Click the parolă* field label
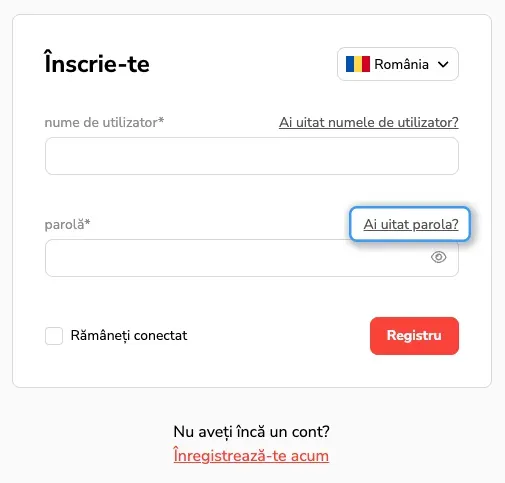Image resolution: width=505 pixels, height=483 pixels. tap(67, 224)
